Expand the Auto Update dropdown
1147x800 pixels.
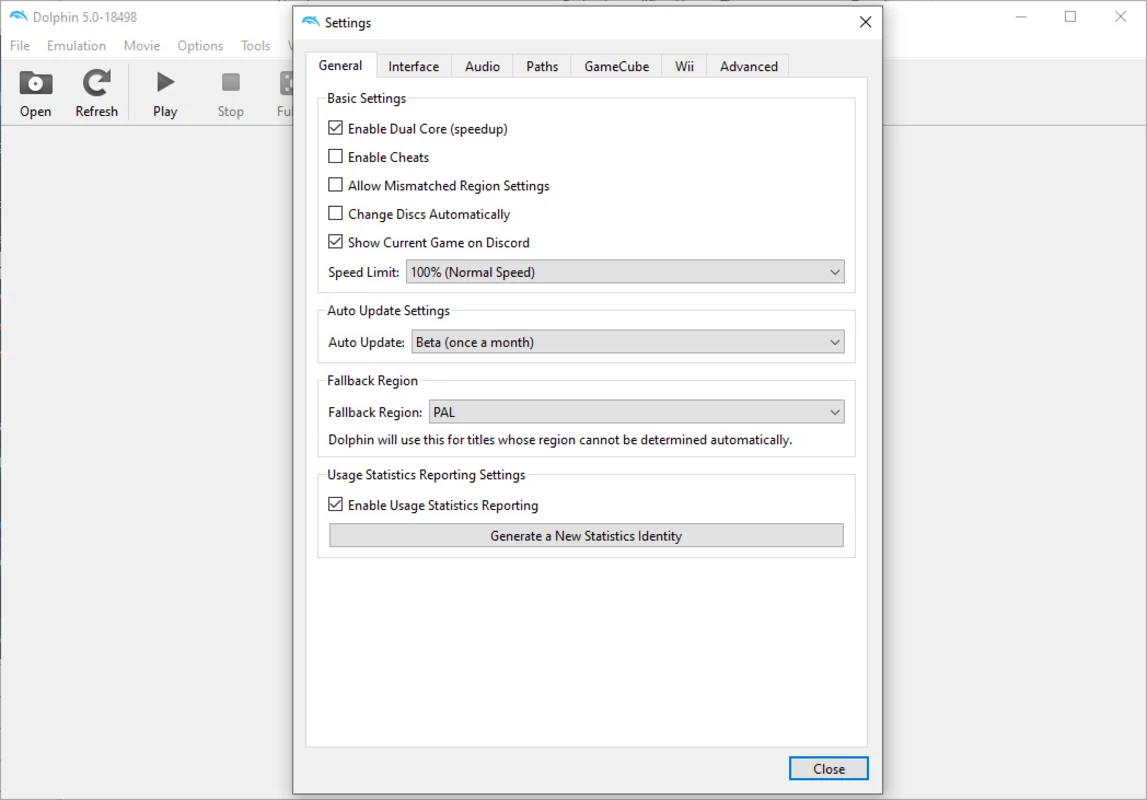(628, 342)
